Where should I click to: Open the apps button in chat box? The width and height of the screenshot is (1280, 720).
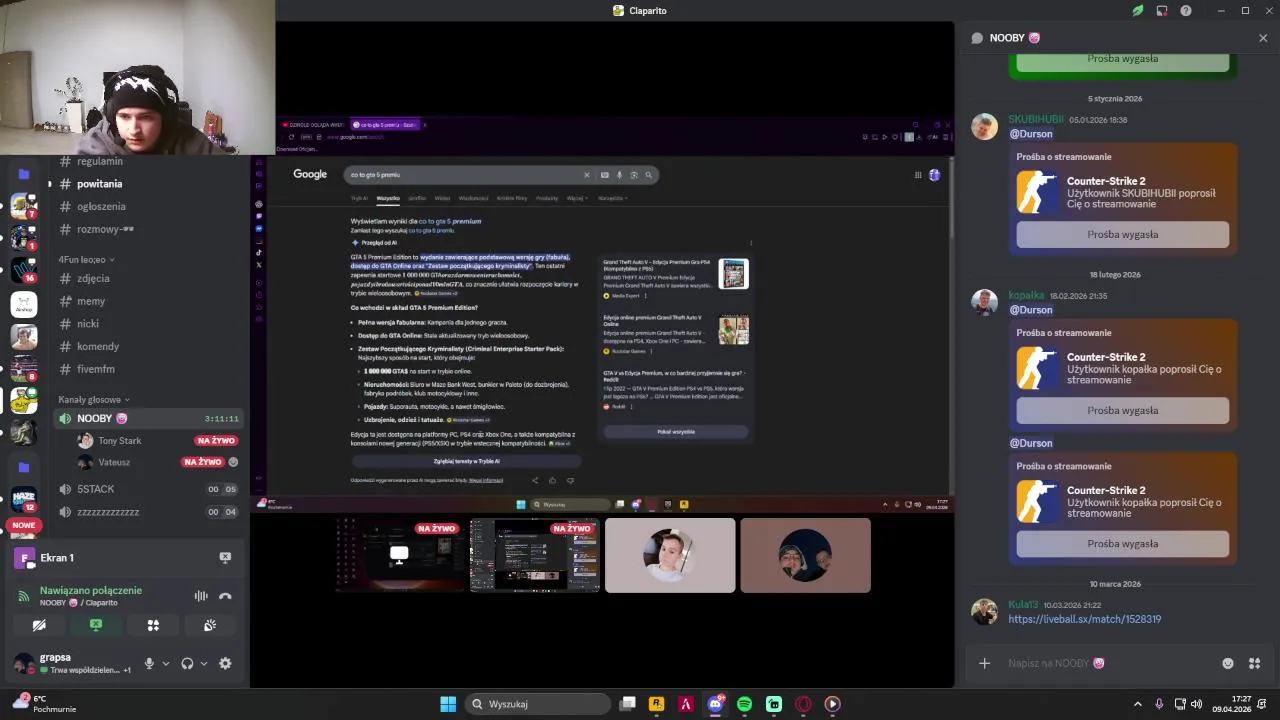pos(1254,663)
